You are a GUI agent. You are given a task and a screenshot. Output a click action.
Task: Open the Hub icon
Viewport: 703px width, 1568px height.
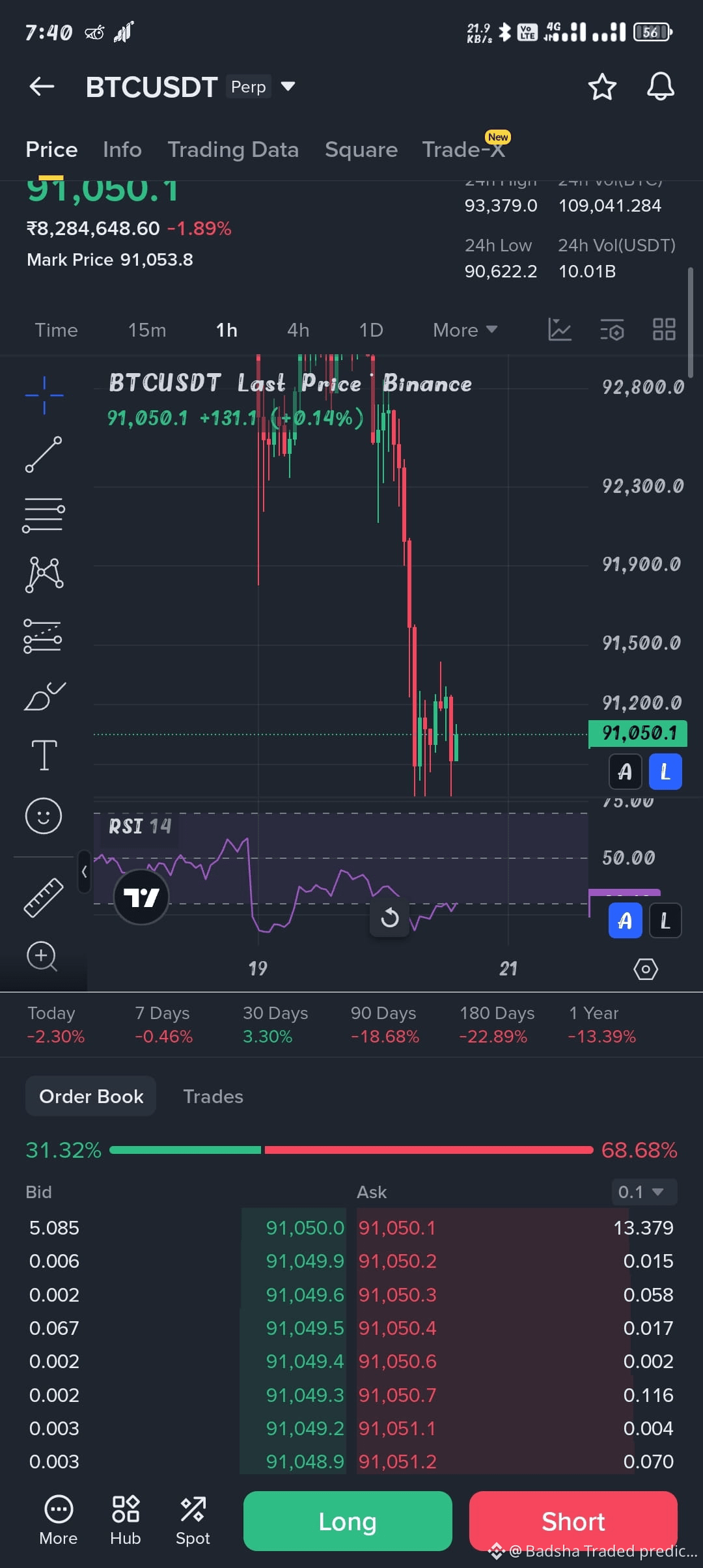tap(126, 1520)
